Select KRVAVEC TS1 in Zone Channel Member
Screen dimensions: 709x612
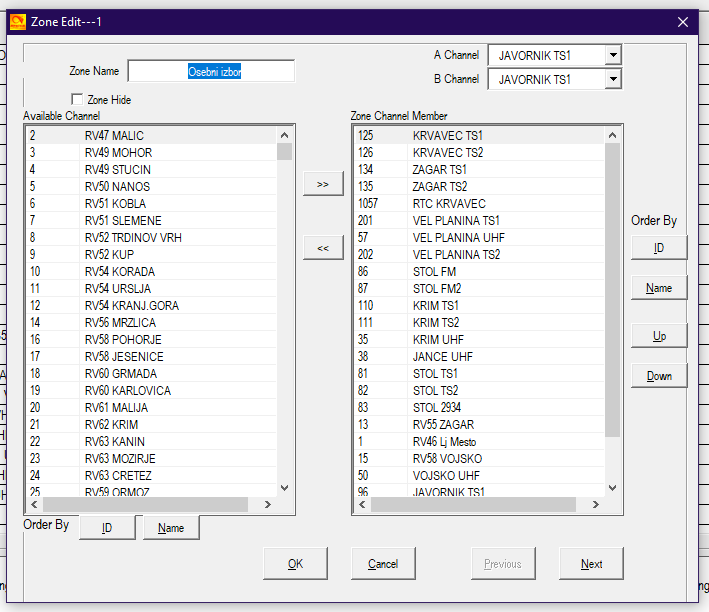click(x=447, y=135)
